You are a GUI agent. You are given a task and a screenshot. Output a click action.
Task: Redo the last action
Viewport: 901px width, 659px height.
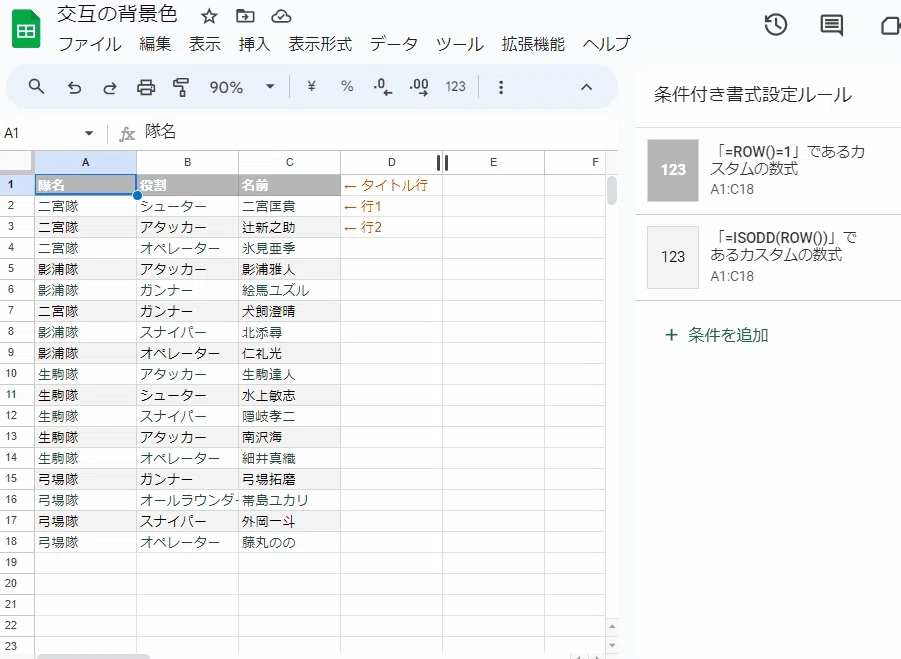(x=110, y=87)
